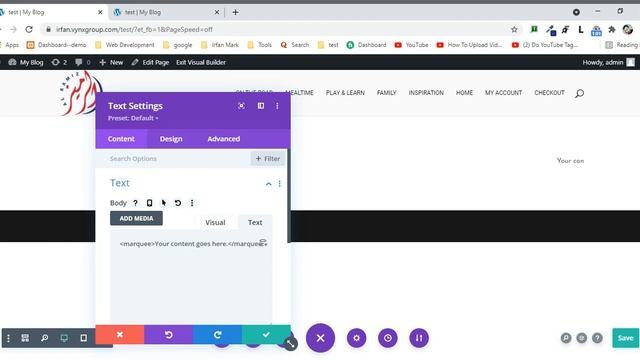640x360 pixels.
Task: Click ADD MEDIA button
Action: (x=136, y=218)
